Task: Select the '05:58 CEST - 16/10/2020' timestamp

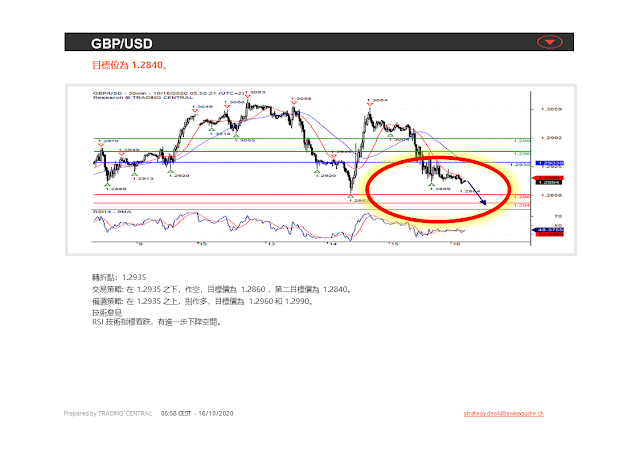Action: (197, 413)
